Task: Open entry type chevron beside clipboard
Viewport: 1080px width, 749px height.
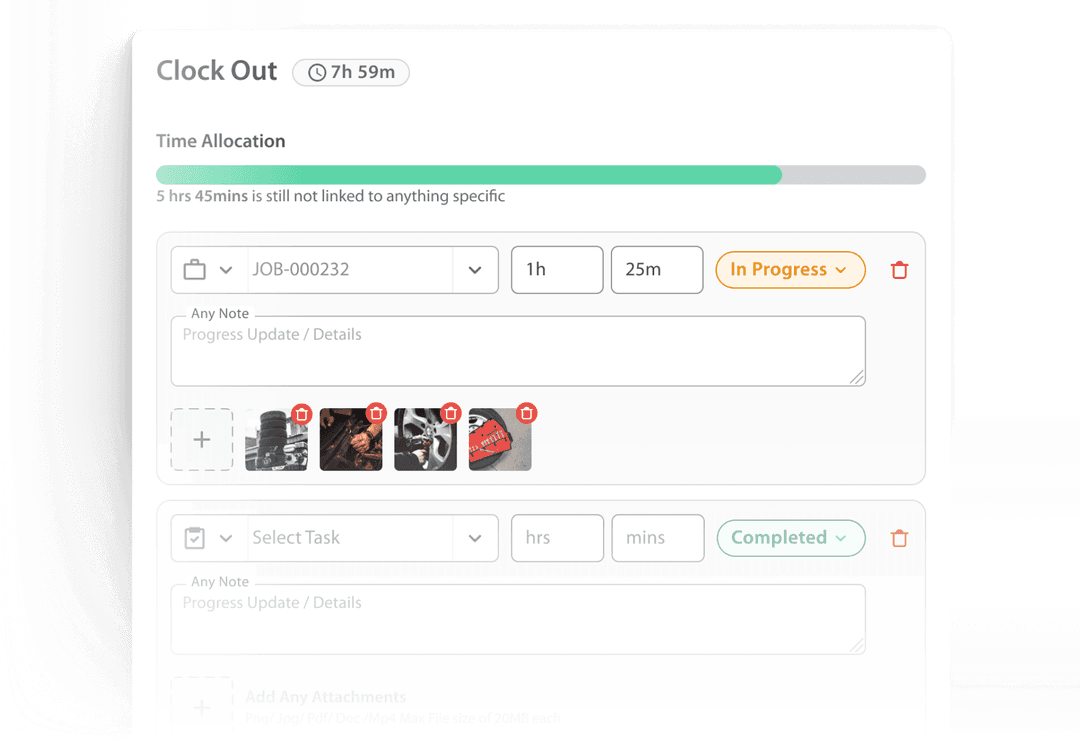Action: pyautogui.click(x=226, y=538)
